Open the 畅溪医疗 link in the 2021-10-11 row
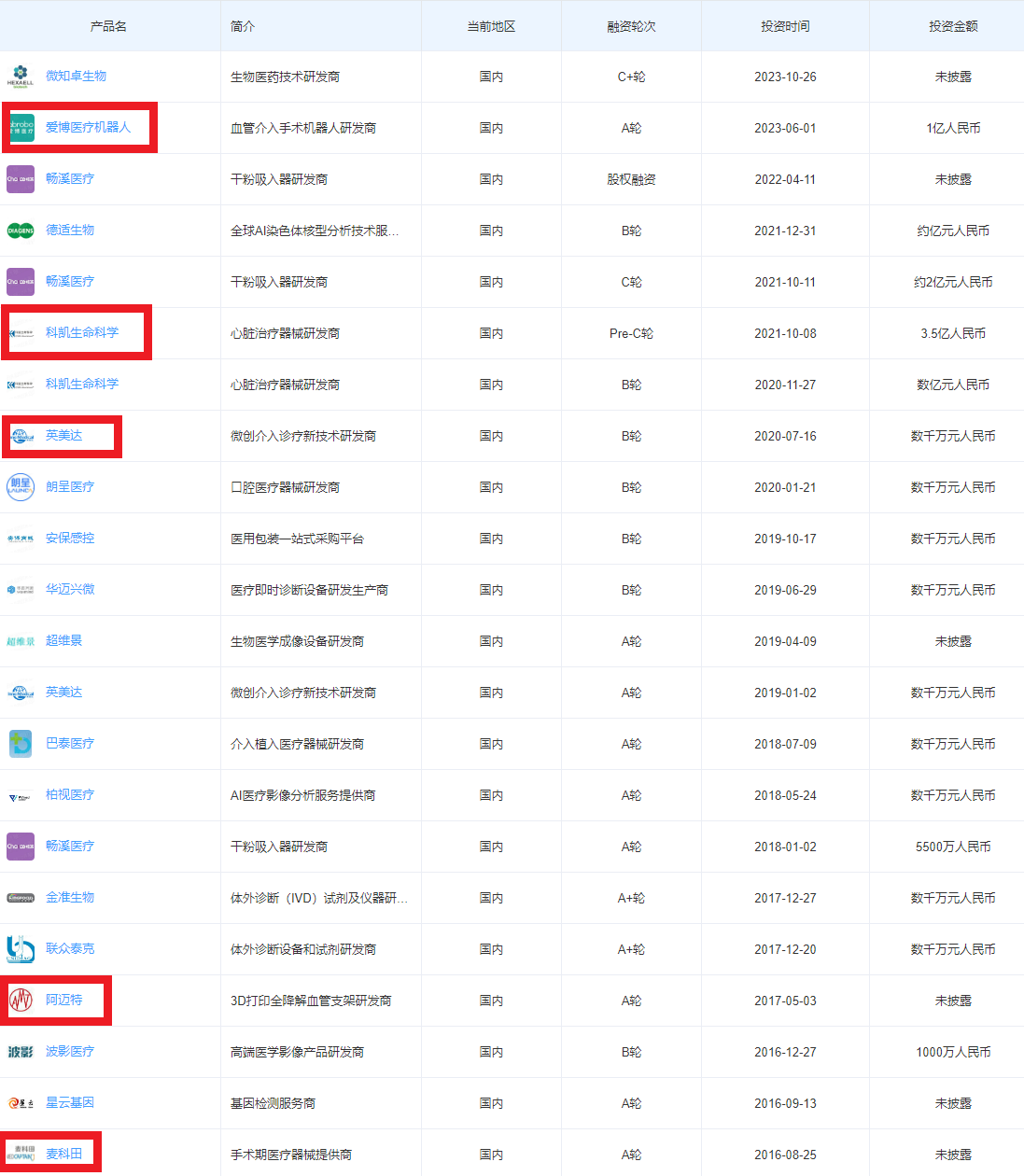 pyautogui.click(x=70, y=282)
